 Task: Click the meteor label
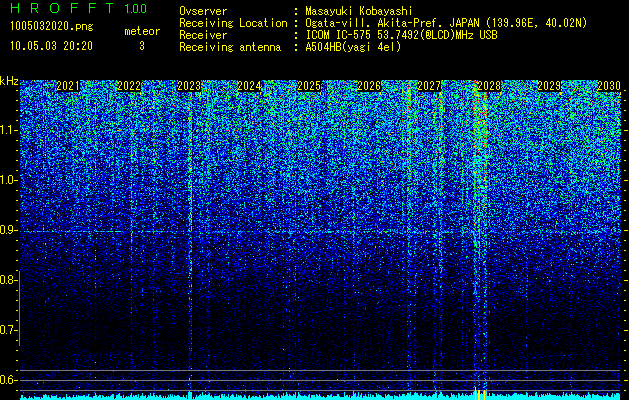click(x=142, y=31)
